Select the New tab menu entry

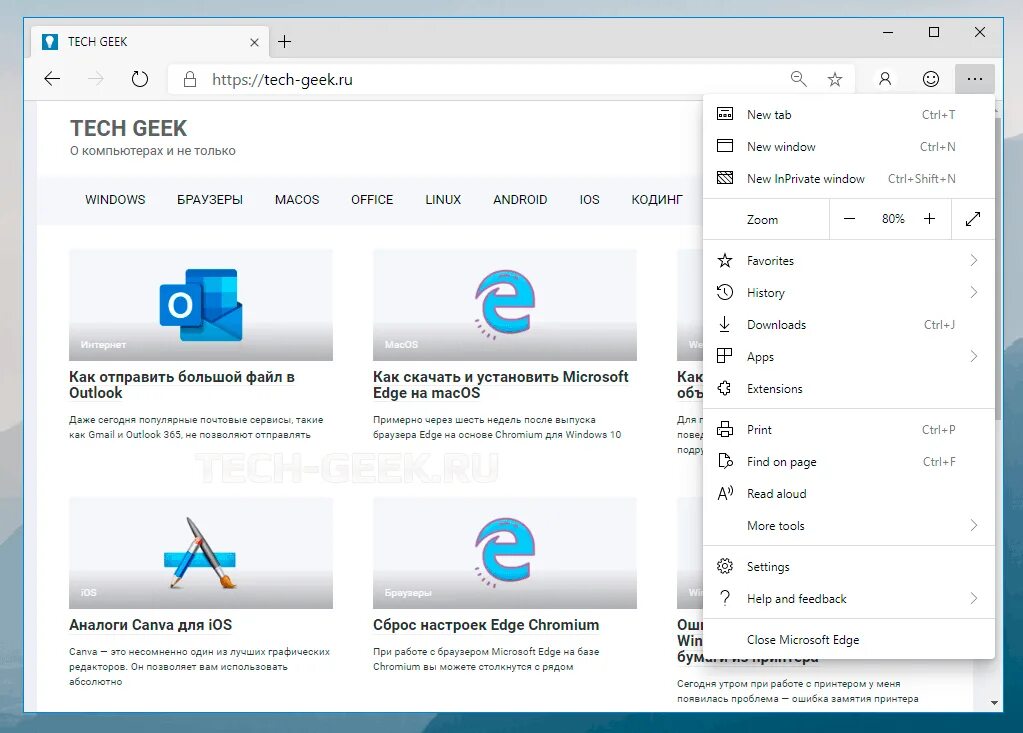click(849, 115)
